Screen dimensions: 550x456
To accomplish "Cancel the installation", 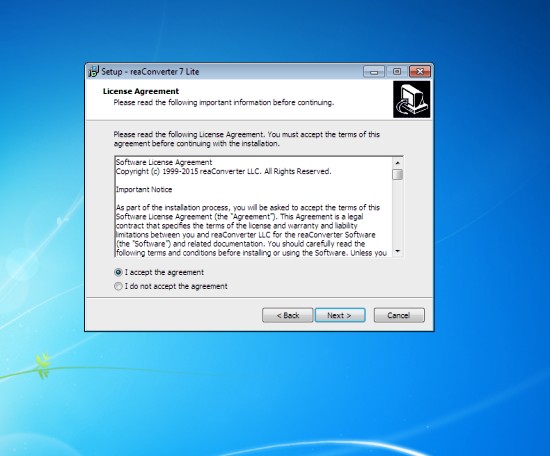I will (x=399, y=315).
